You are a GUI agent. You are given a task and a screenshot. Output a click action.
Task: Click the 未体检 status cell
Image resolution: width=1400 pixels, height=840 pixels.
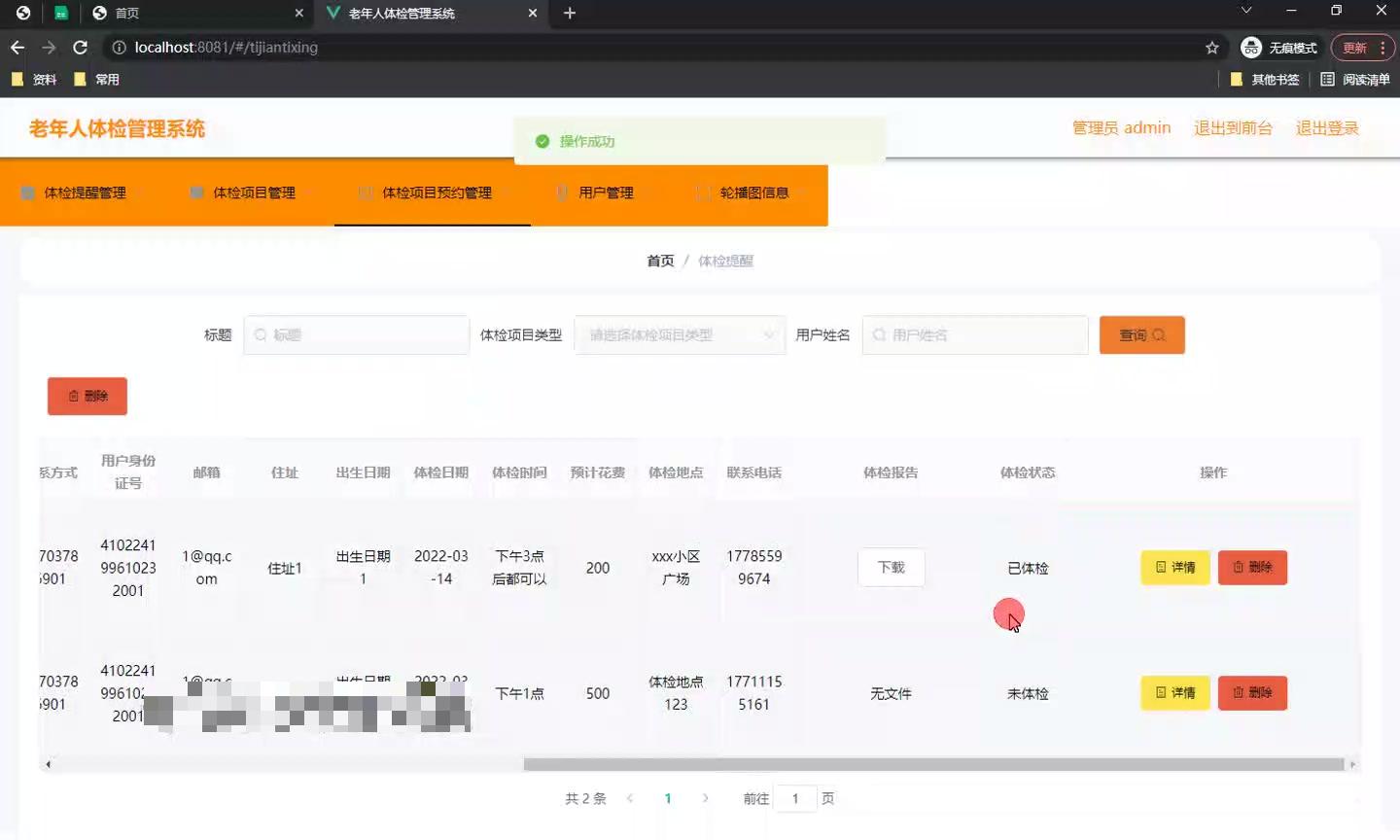point(1028,693)
